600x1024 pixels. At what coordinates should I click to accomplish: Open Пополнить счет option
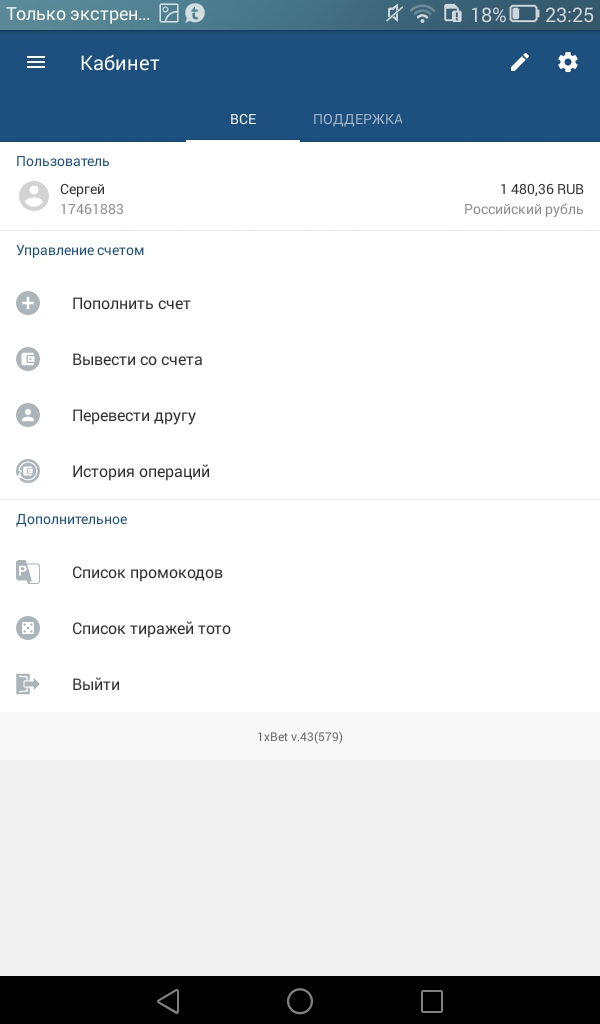click(x=300, y=303)
